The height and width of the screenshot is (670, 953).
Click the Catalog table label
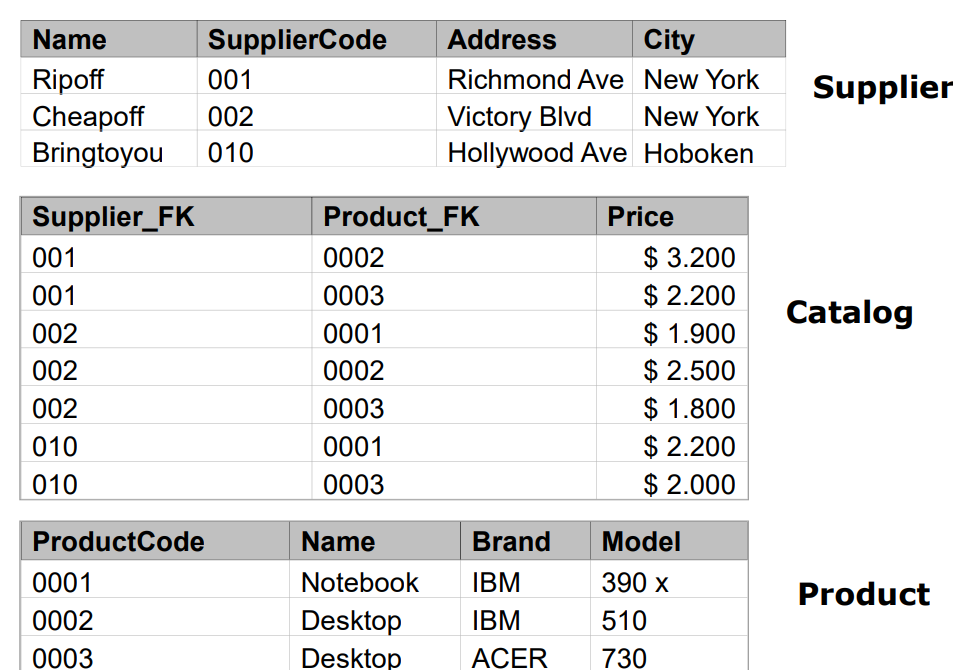[850, 314]
